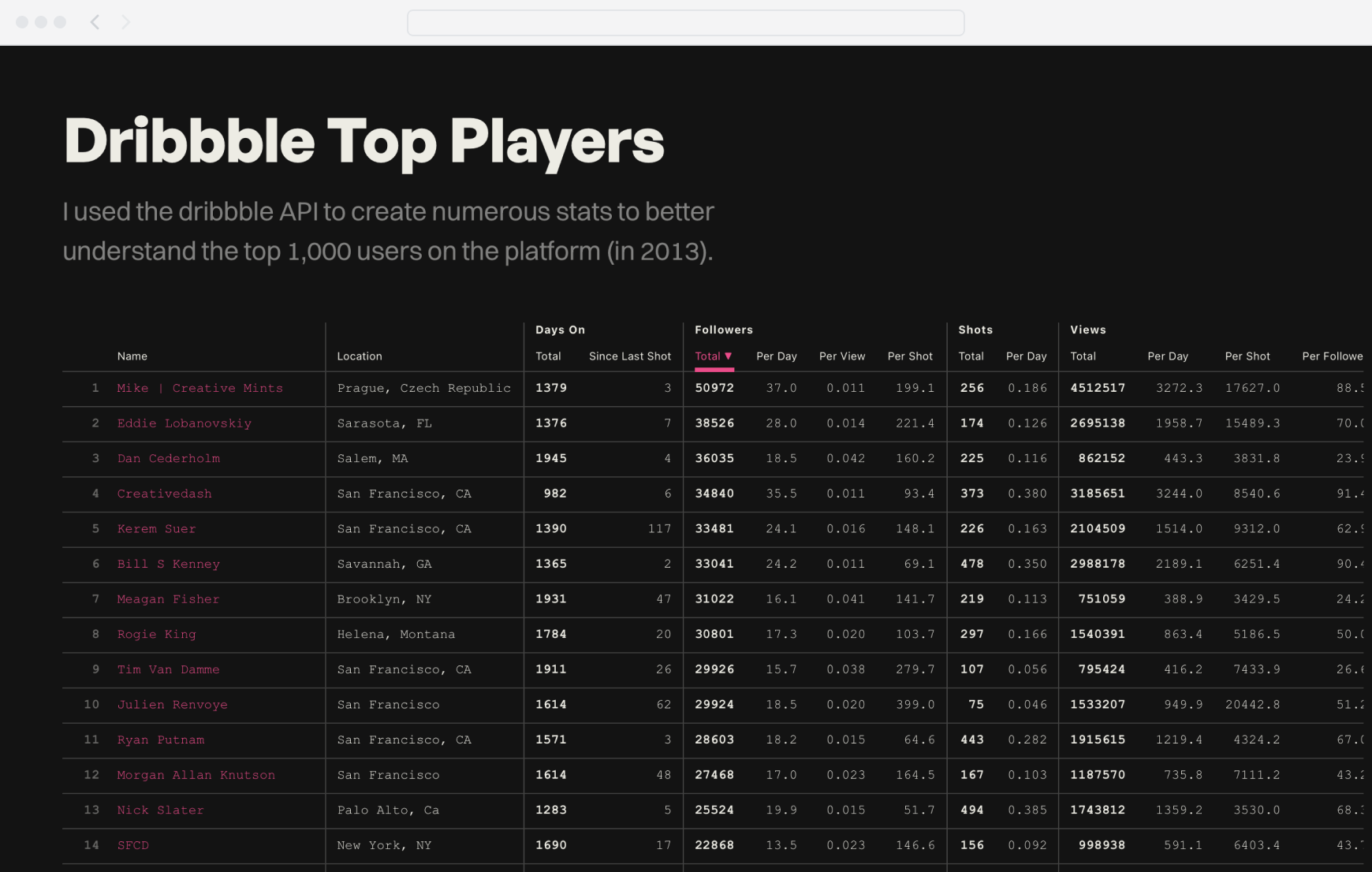
Task: Select since-last-shot value 117
Action: tap(659, 529)
